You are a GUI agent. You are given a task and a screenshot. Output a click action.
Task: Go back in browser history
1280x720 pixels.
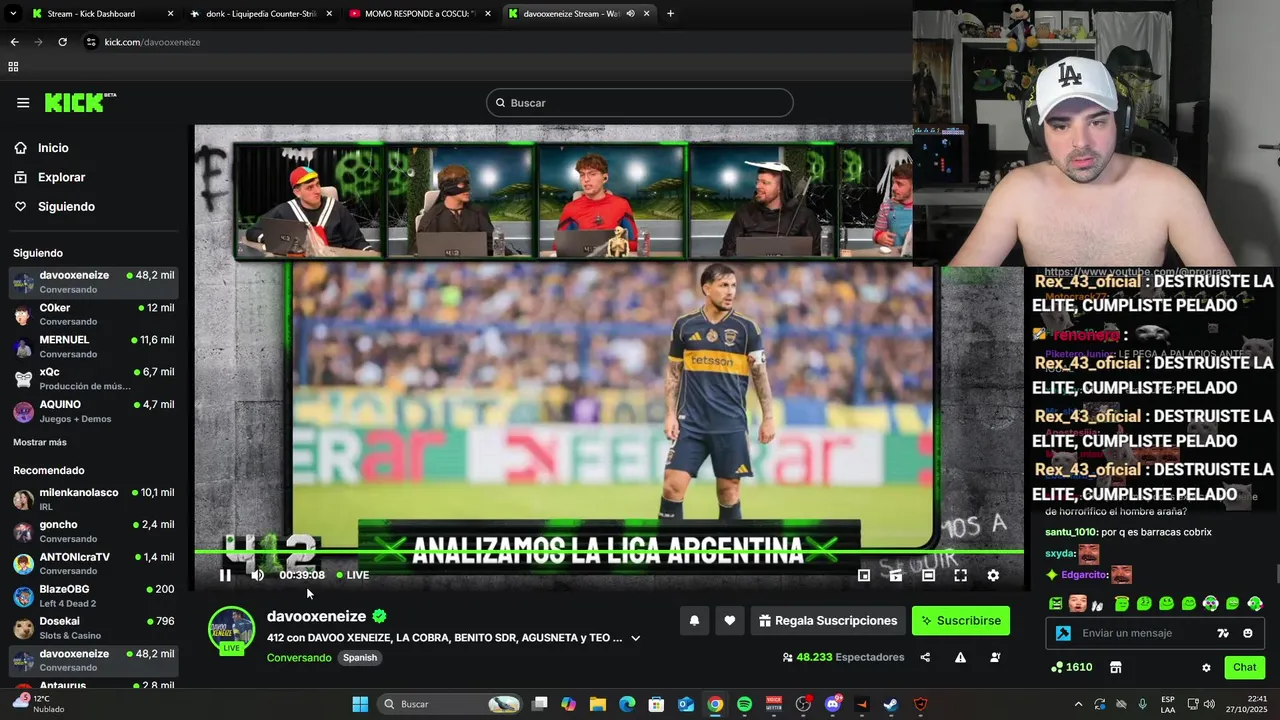(14, 42)
